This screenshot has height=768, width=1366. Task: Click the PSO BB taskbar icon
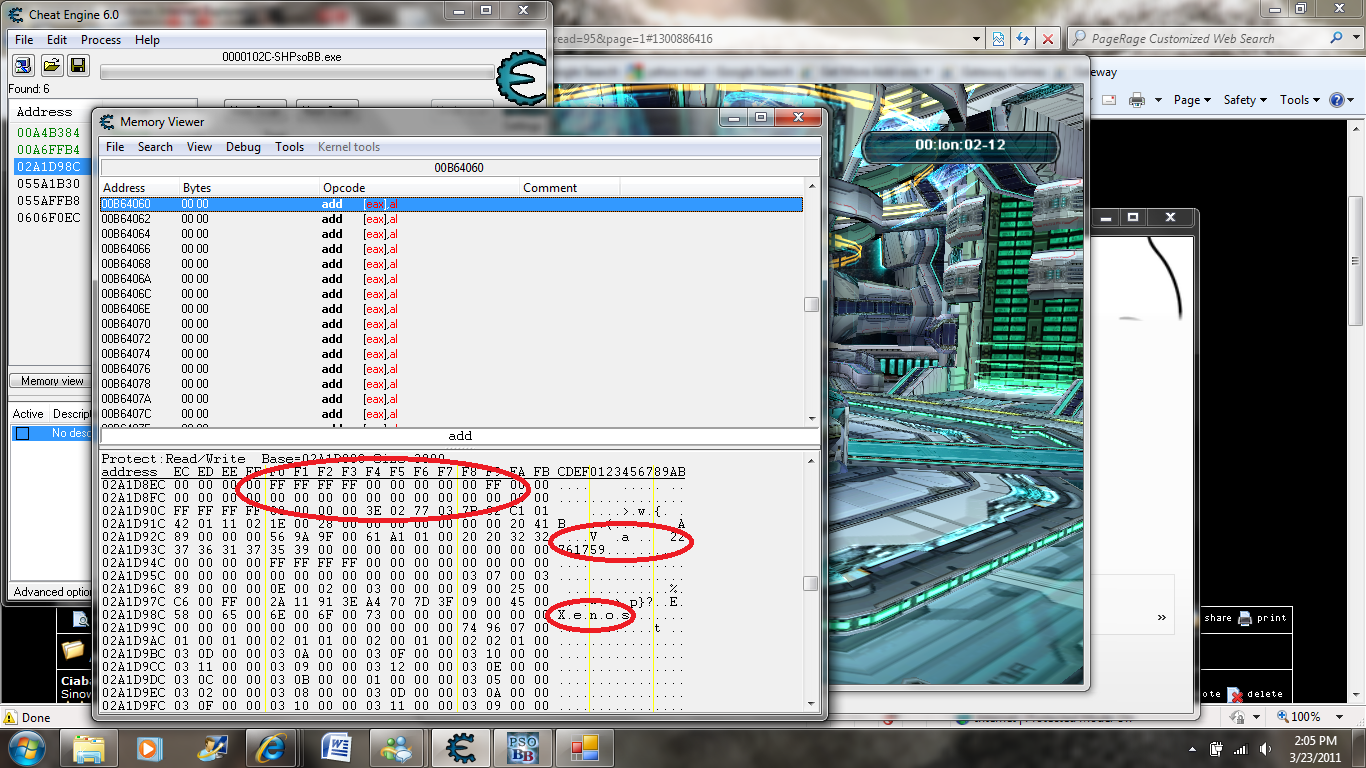pyautogui.click(x=523, y=748)
